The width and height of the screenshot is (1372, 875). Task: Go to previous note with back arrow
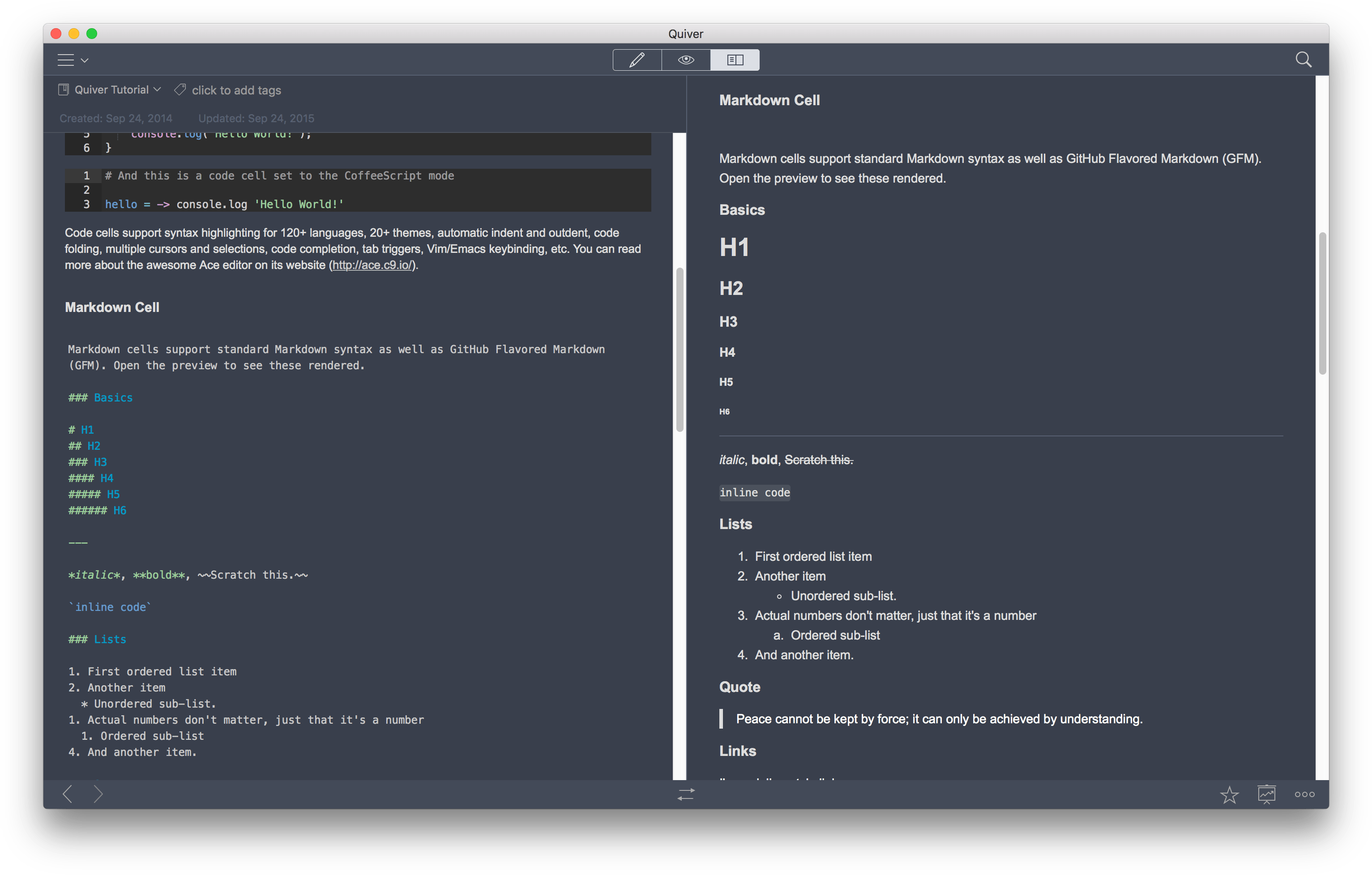click(67, 794)
